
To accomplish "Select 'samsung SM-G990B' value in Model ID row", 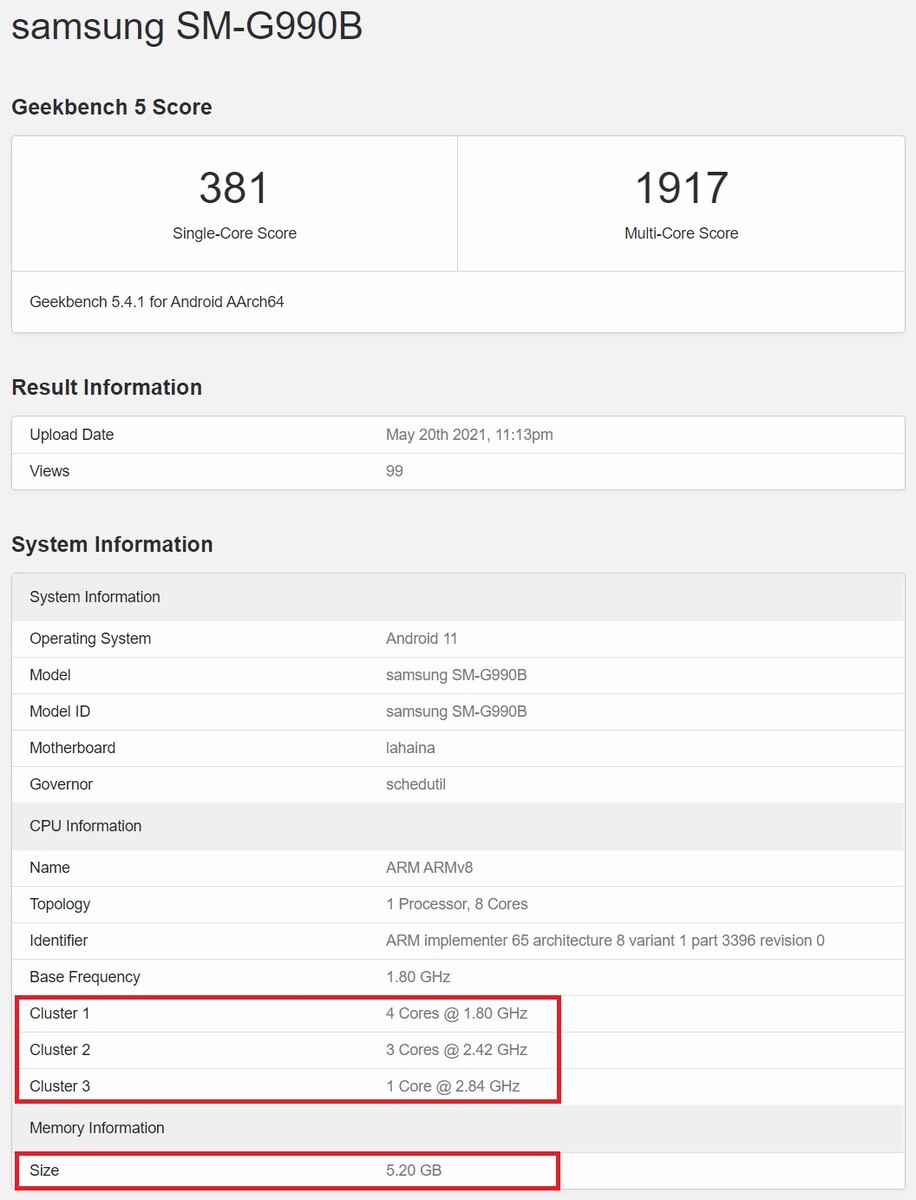I will tap(456, 712).
